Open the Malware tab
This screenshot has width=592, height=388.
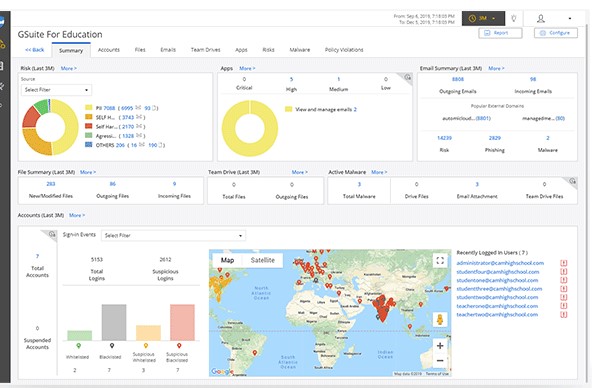click(x=300, y=50)
